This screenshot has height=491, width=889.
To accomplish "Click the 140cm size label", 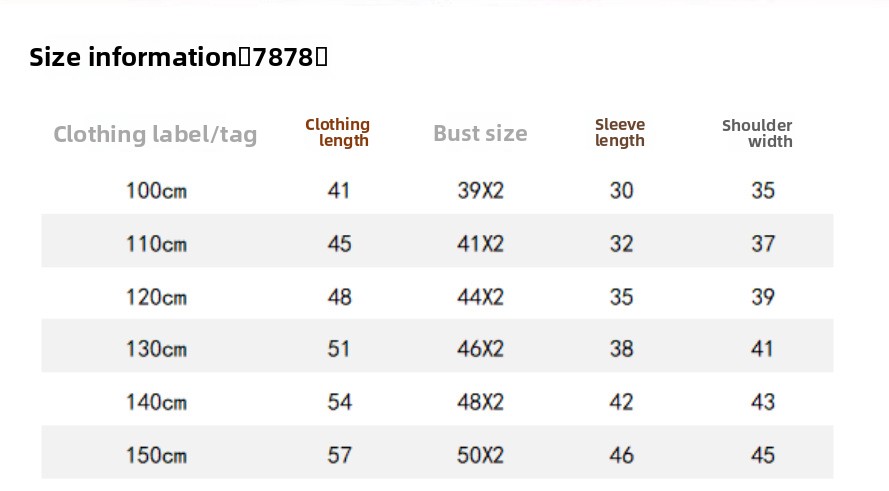I will tap(156, 402).
